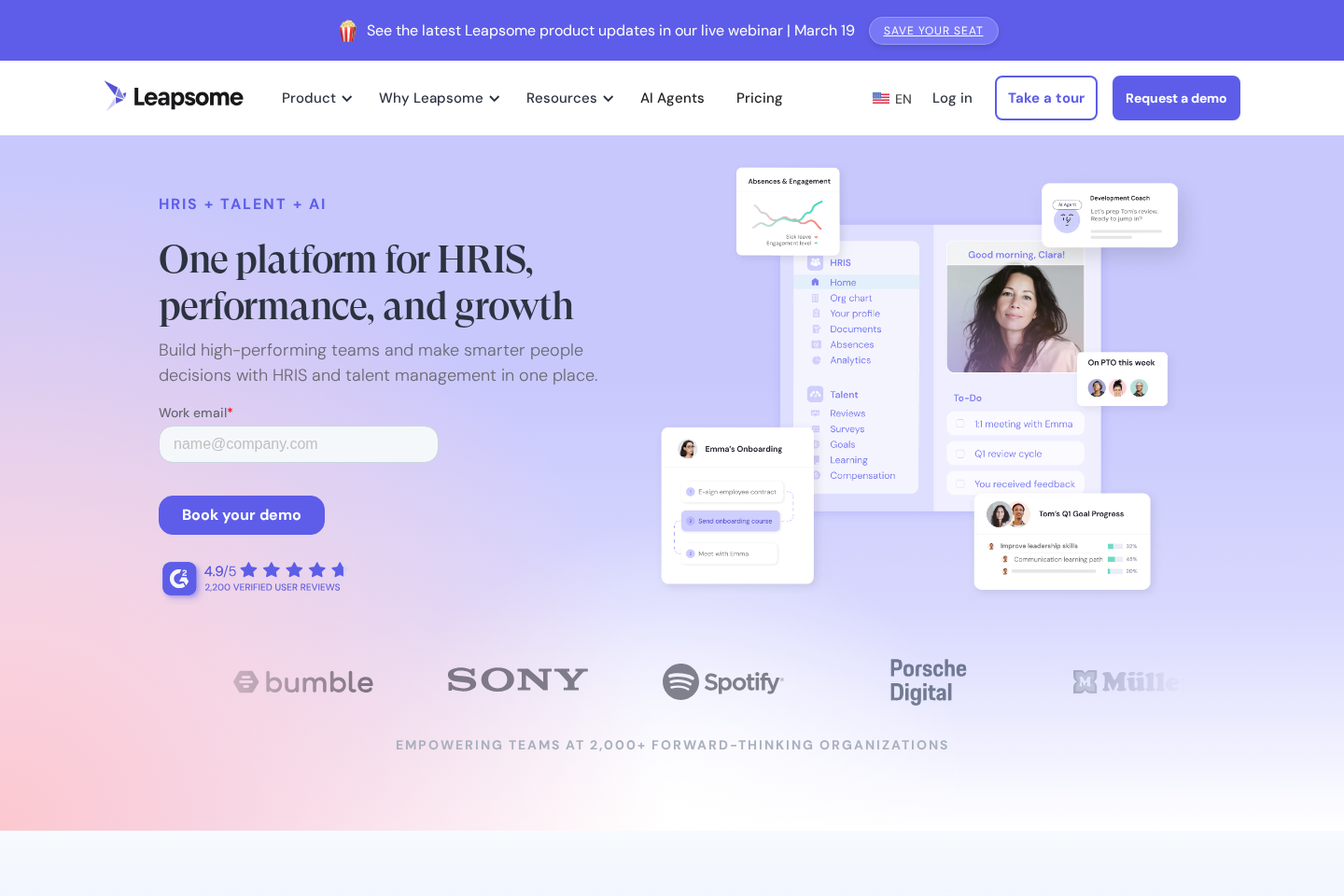Click the HRIS section icon in mockup

815,262
